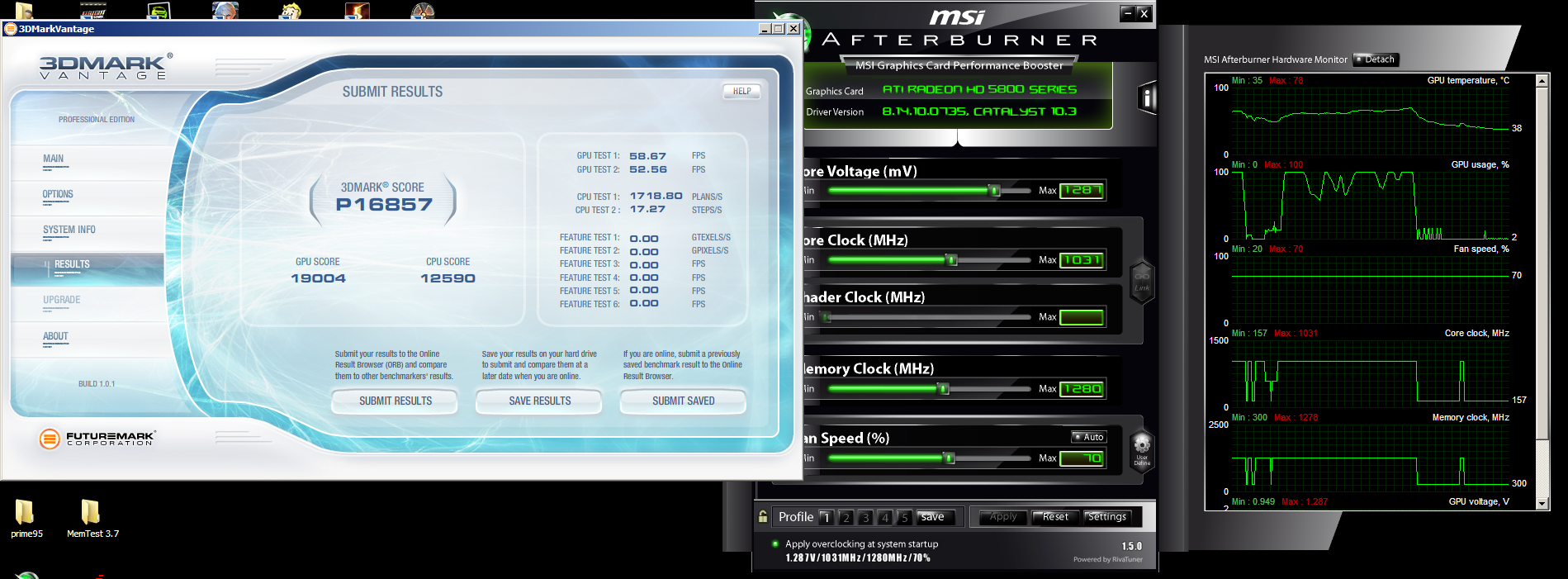Click the Futuremark Corporation logo in 3DMark
This screenshot has height=579, width=1568.
click(x=97, y=439)
